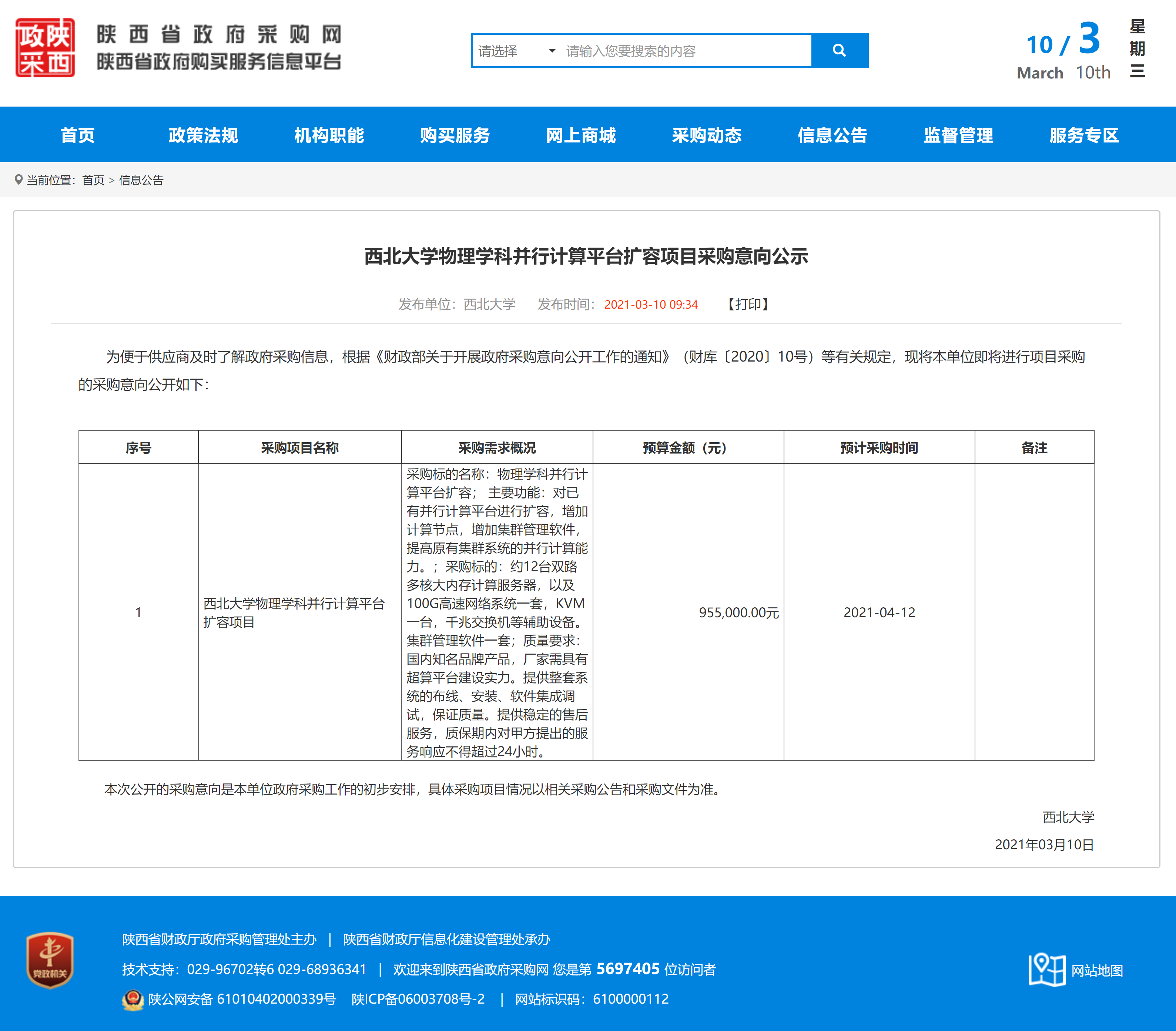Click the 党政机关 badge icon
The height and width of the screenshot is (1031, 1176).
click(50, 960)
